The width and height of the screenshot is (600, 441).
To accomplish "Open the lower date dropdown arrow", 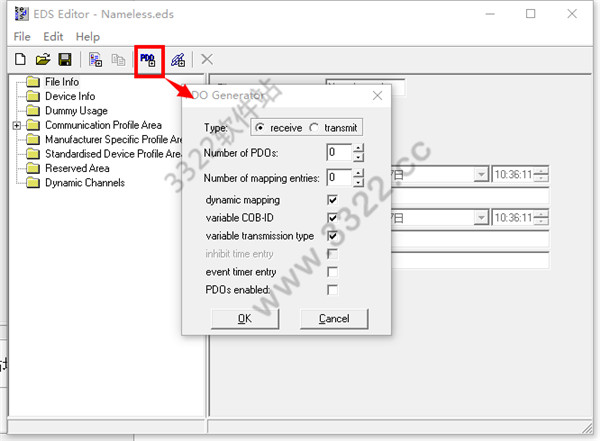I will click(x=481, y=218).
